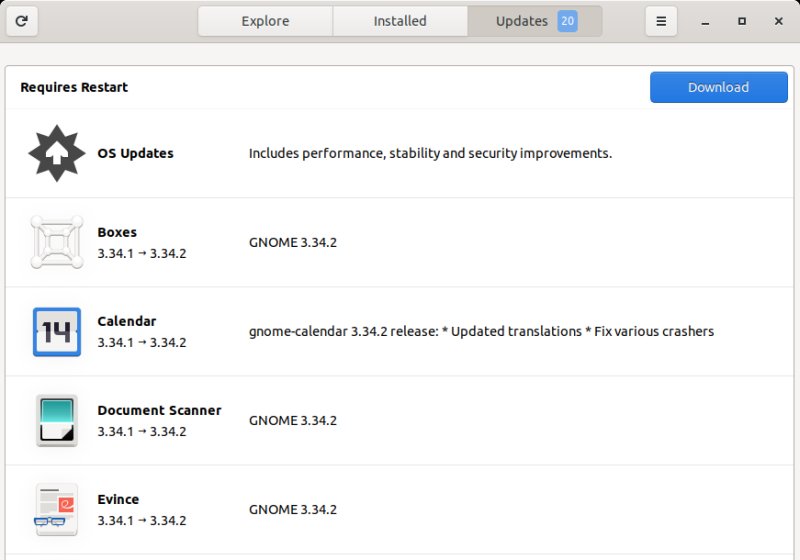Click the Boxes app icon

pos(57,242)
